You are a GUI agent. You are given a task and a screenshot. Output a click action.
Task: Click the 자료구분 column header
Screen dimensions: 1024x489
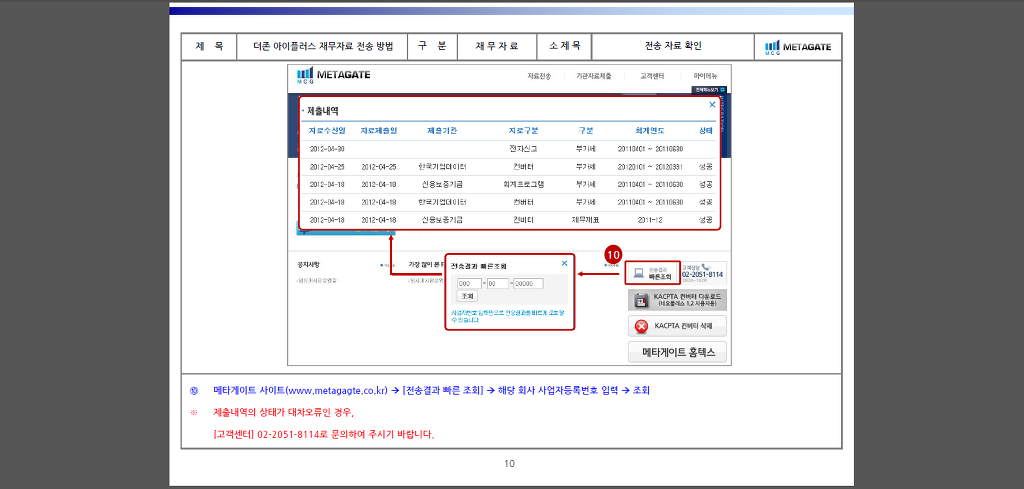(523, 131)
